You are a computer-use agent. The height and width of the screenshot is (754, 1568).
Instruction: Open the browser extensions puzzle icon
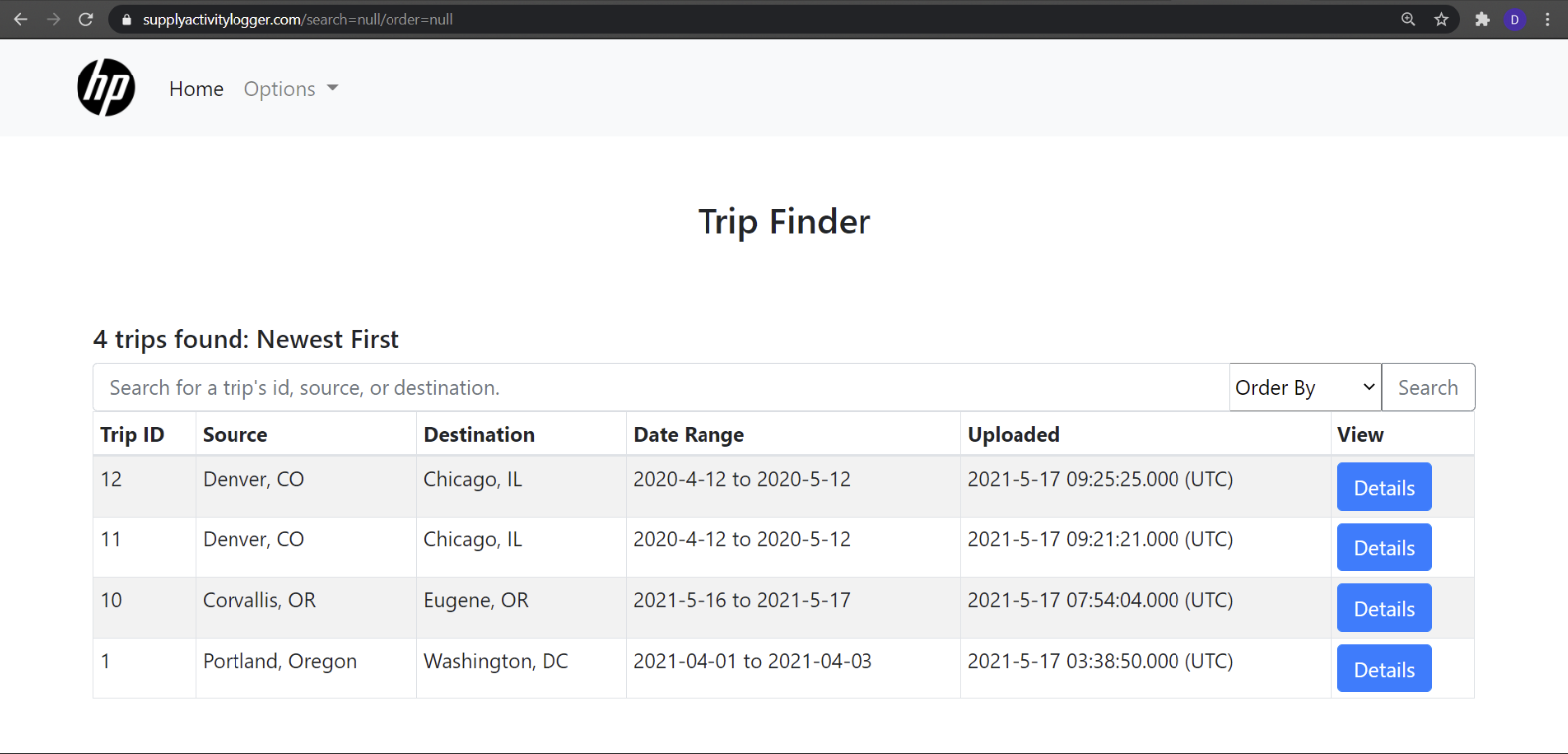click(1482, 19)
